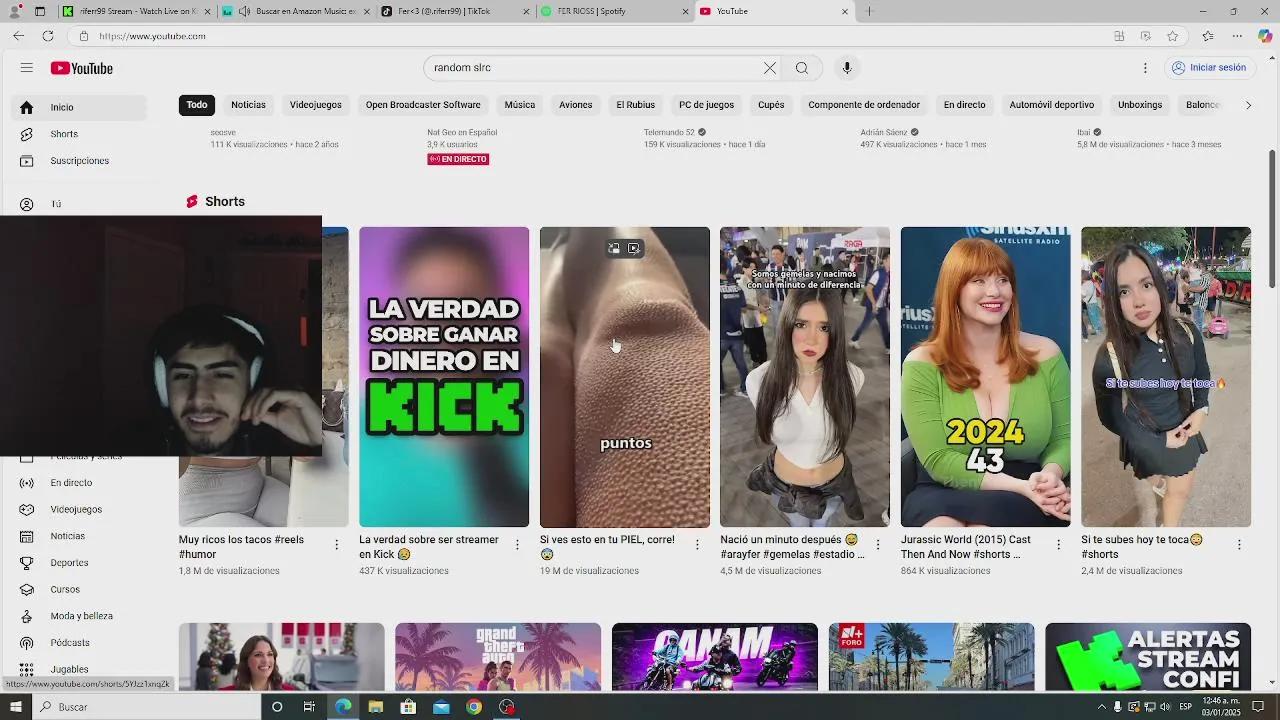The height and width of the screenshot is (720, 1280).
Task: Open options for Si ves esto en tu PIEL short
Action: (x=697, y=545)
